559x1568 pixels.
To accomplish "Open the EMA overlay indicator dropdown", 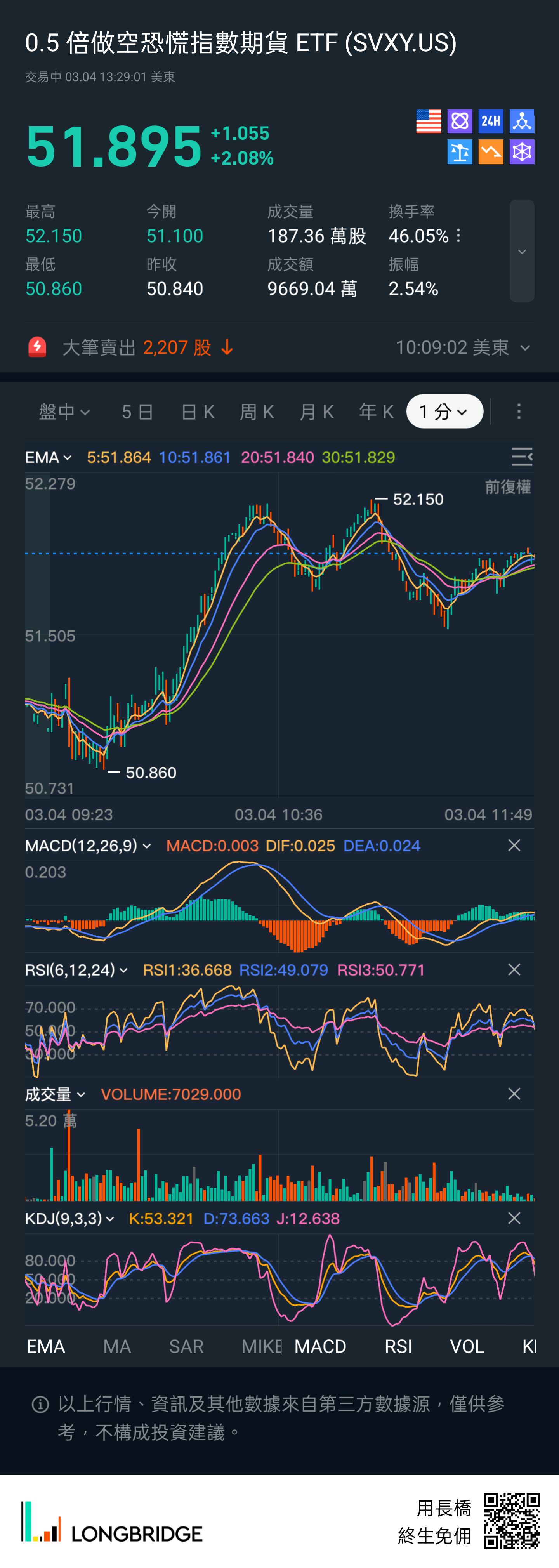I will (x=49, y=457).
